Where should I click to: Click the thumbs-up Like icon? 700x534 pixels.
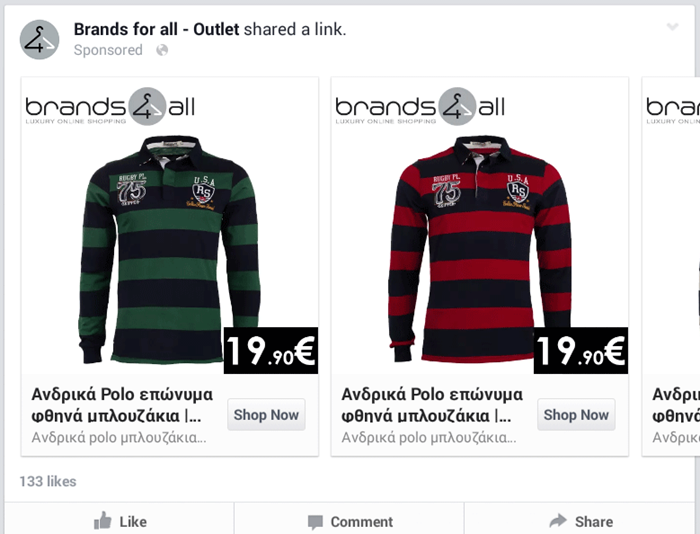coord(102,521)
